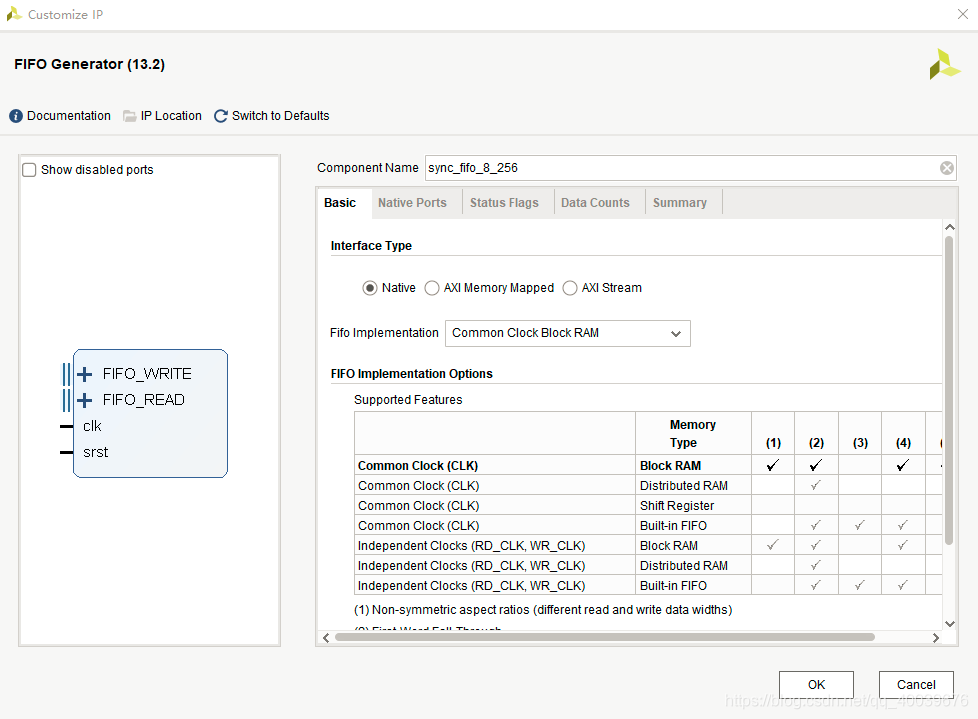This screenshot has height=719, width=978.
Task: Open the Summary tab
Action: point(680,203)
